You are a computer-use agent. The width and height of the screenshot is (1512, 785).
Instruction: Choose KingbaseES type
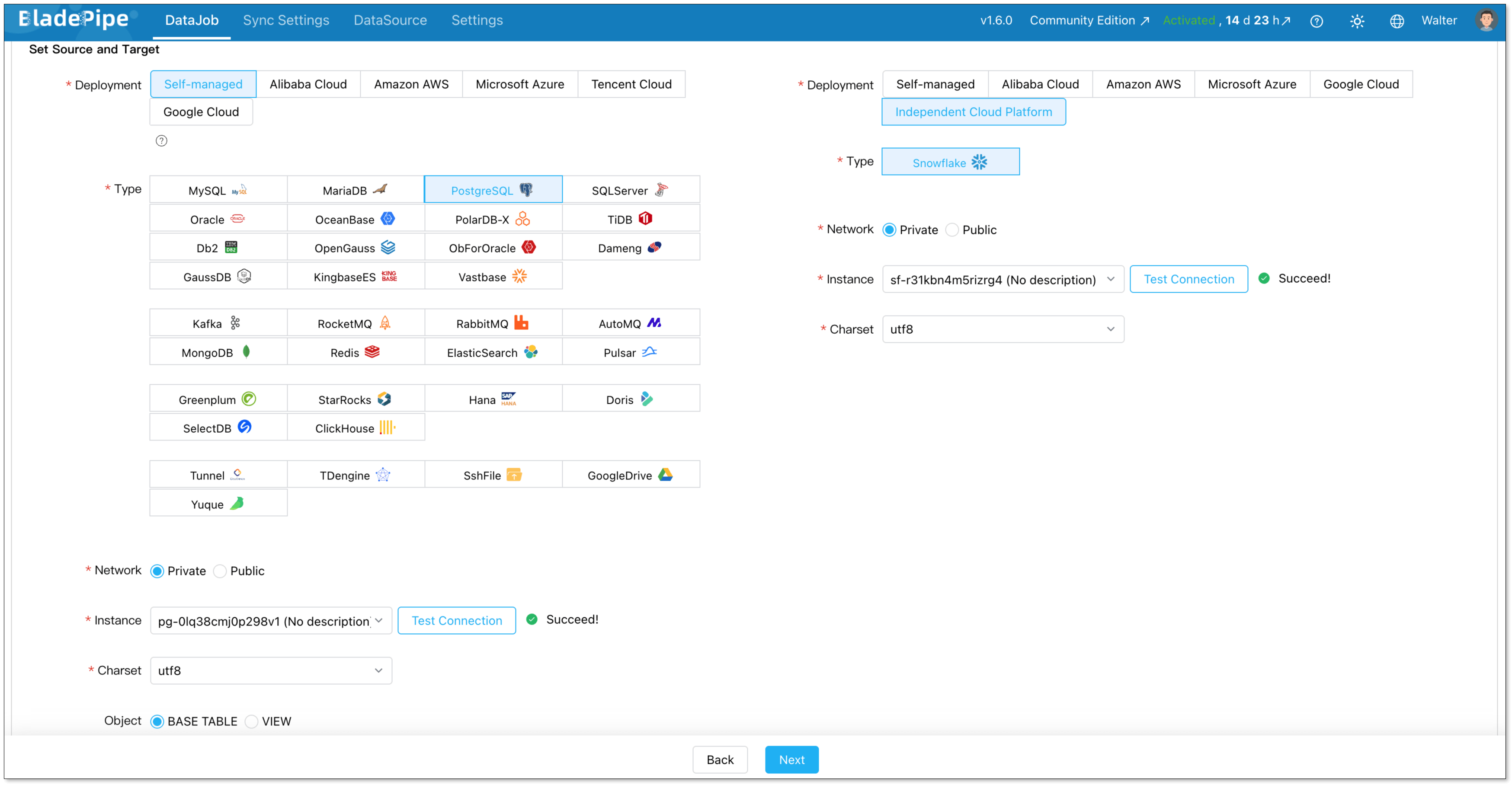(356, 276)
